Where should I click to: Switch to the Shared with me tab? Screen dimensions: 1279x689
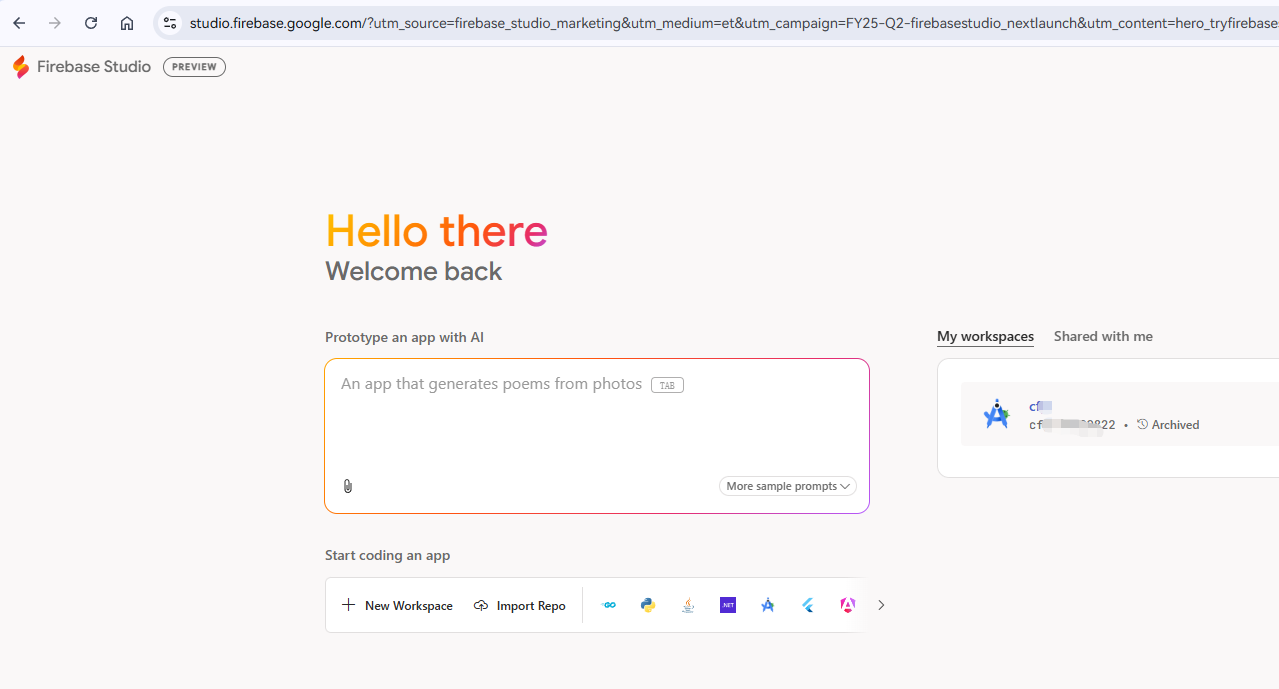1103,336
